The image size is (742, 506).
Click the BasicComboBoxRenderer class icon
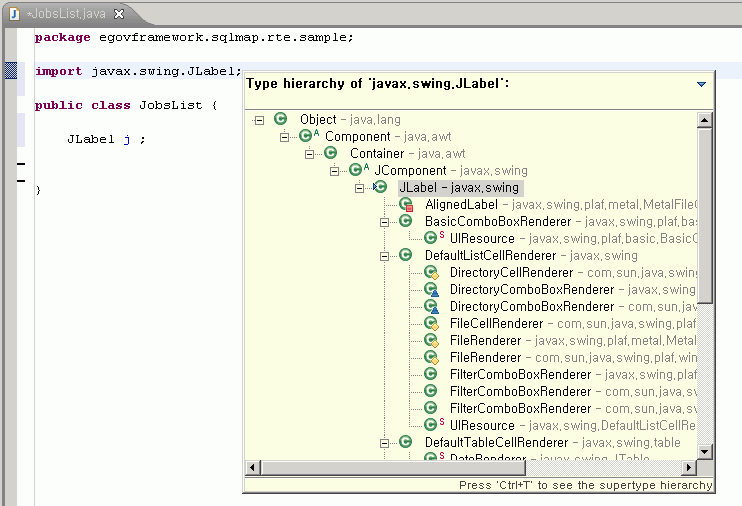click(406, 221)
